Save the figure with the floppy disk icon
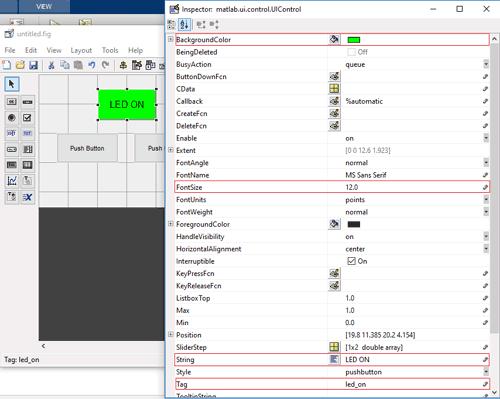 [33, 65]
